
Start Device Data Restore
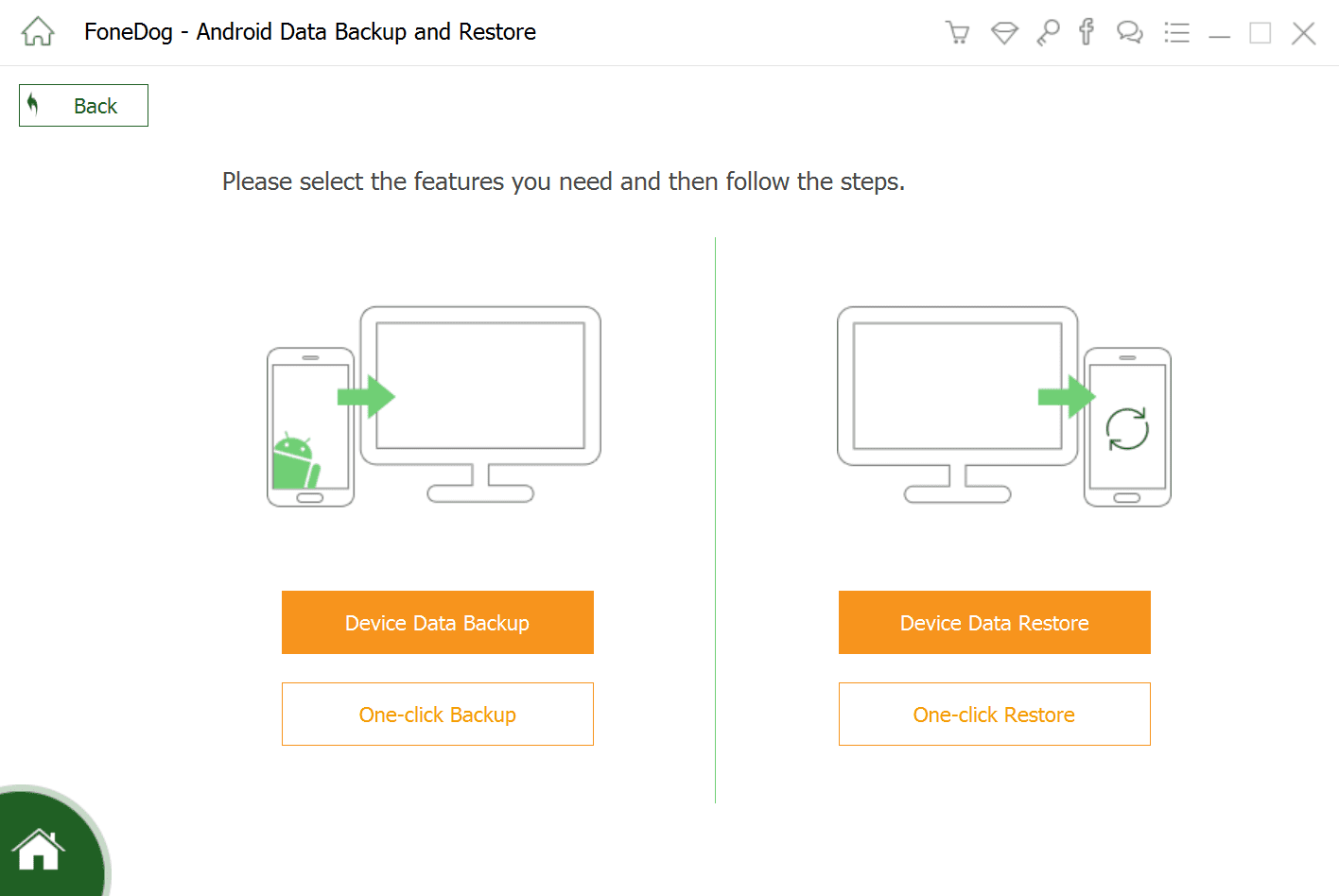(995, 622)
